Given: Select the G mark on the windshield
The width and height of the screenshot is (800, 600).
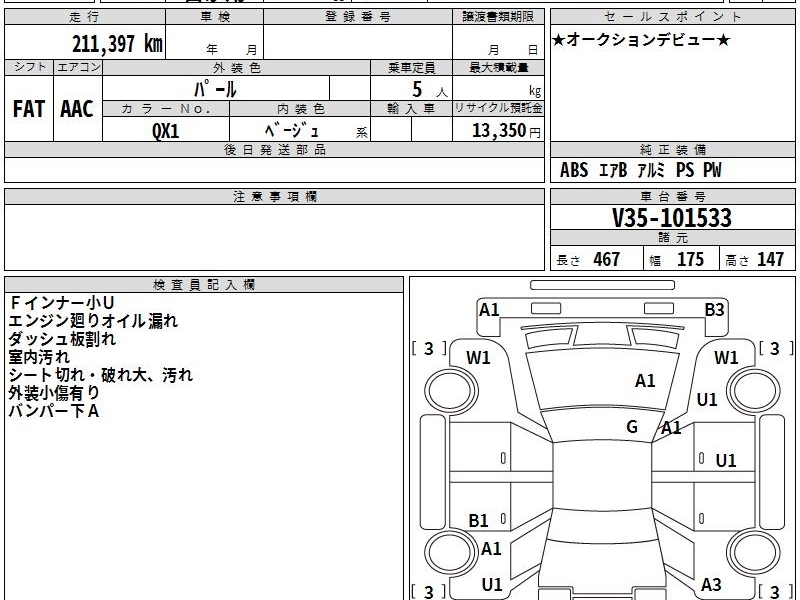Looking at the screenshot, I should [632, 427].
